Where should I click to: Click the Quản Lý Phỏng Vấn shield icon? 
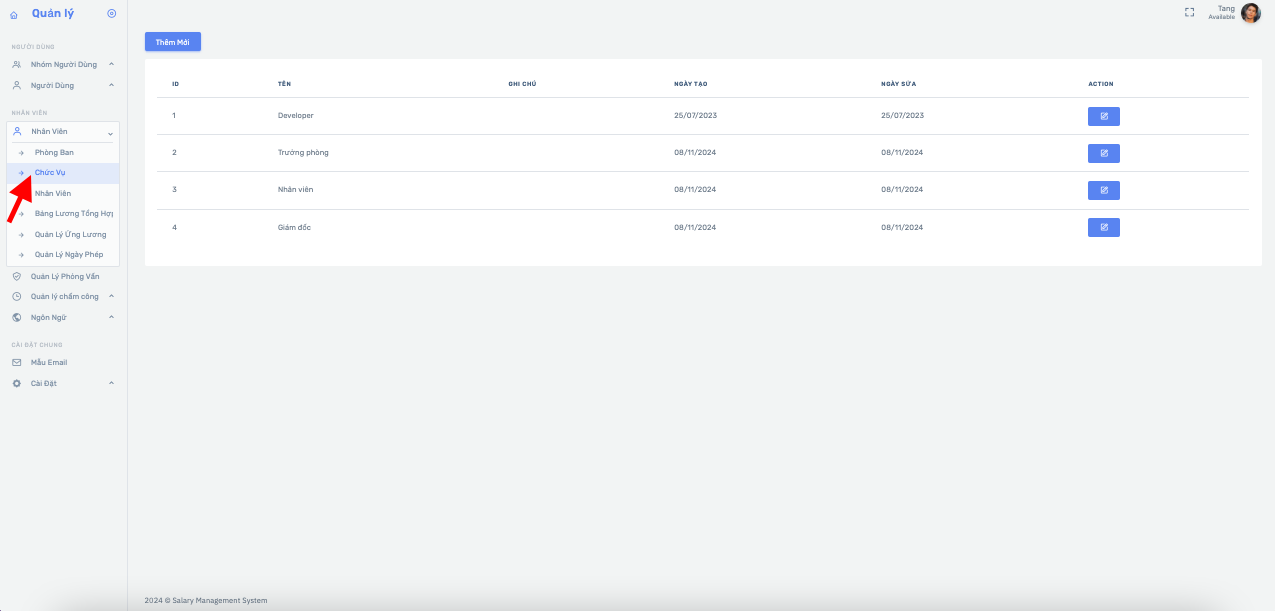(x=17, y=276)
